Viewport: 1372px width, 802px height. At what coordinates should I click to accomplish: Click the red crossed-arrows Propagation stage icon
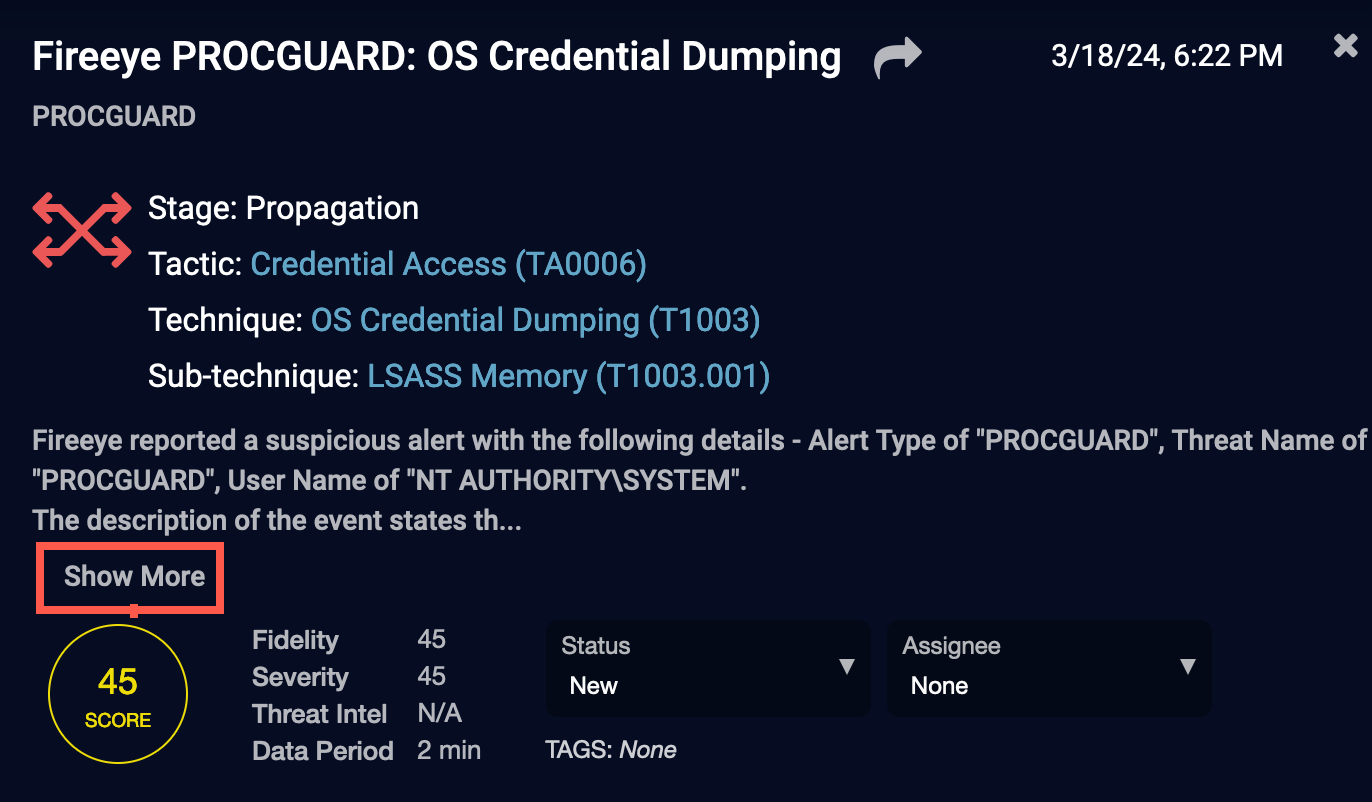click(x=82, y=230)
